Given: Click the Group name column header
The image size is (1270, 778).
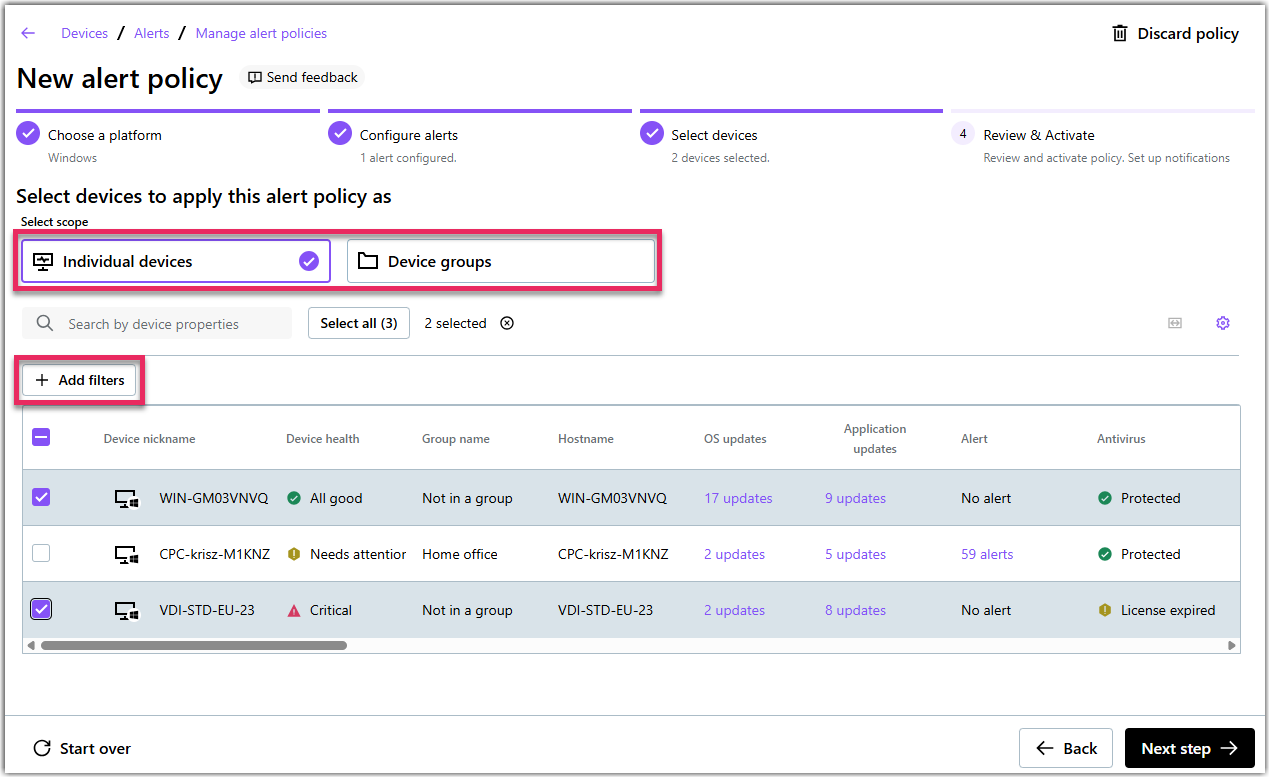Looking at the screenshot, I should tap(455, 438).
